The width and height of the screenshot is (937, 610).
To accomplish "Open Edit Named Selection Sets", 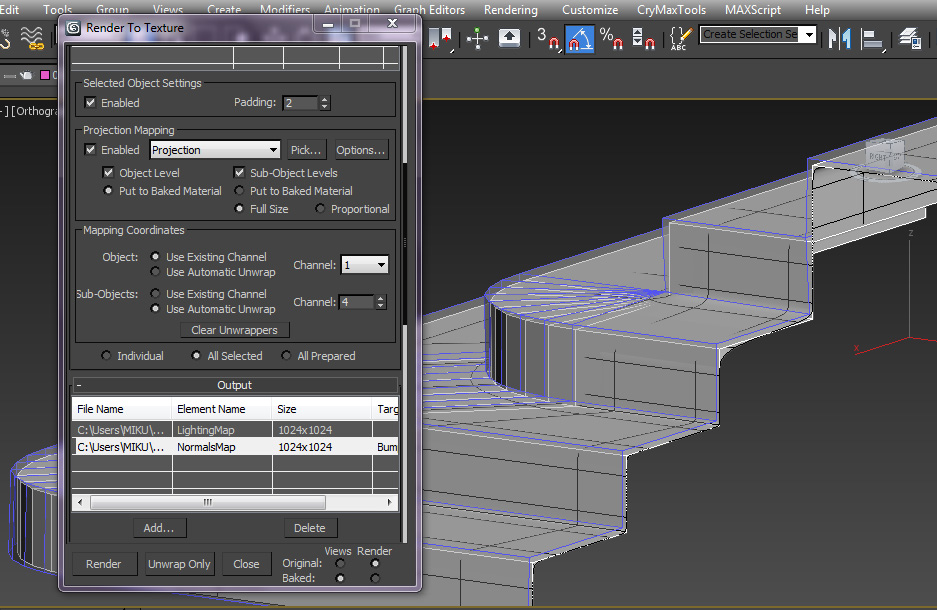I will (x=680, y=39).
